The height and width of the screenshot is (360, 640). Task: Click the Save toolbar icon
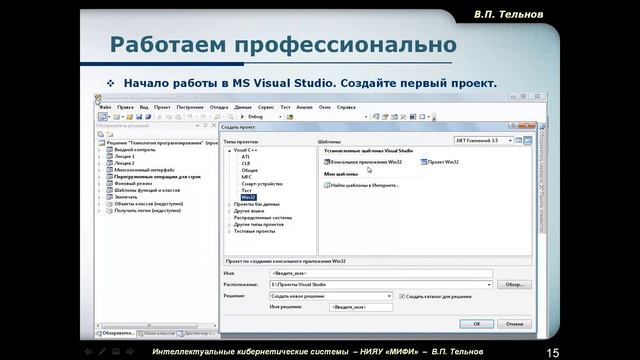(139, 117)
